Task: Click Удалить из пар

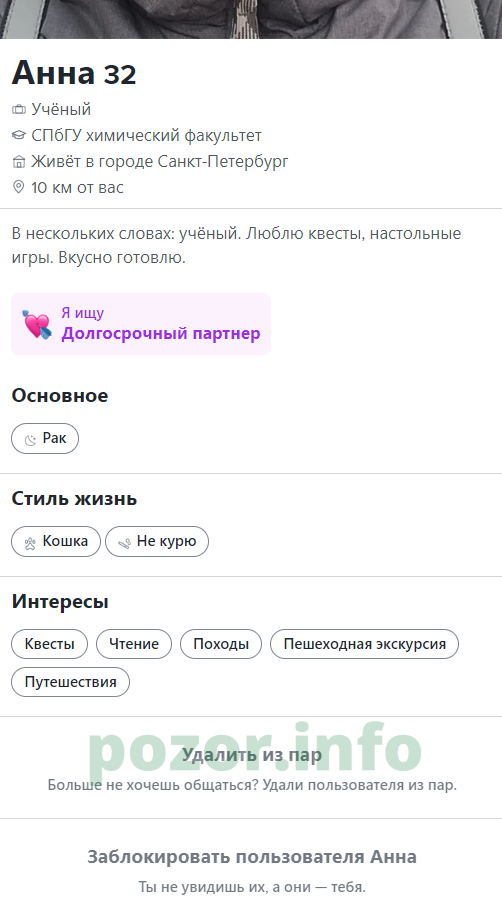Action: (x=251, y=755)
